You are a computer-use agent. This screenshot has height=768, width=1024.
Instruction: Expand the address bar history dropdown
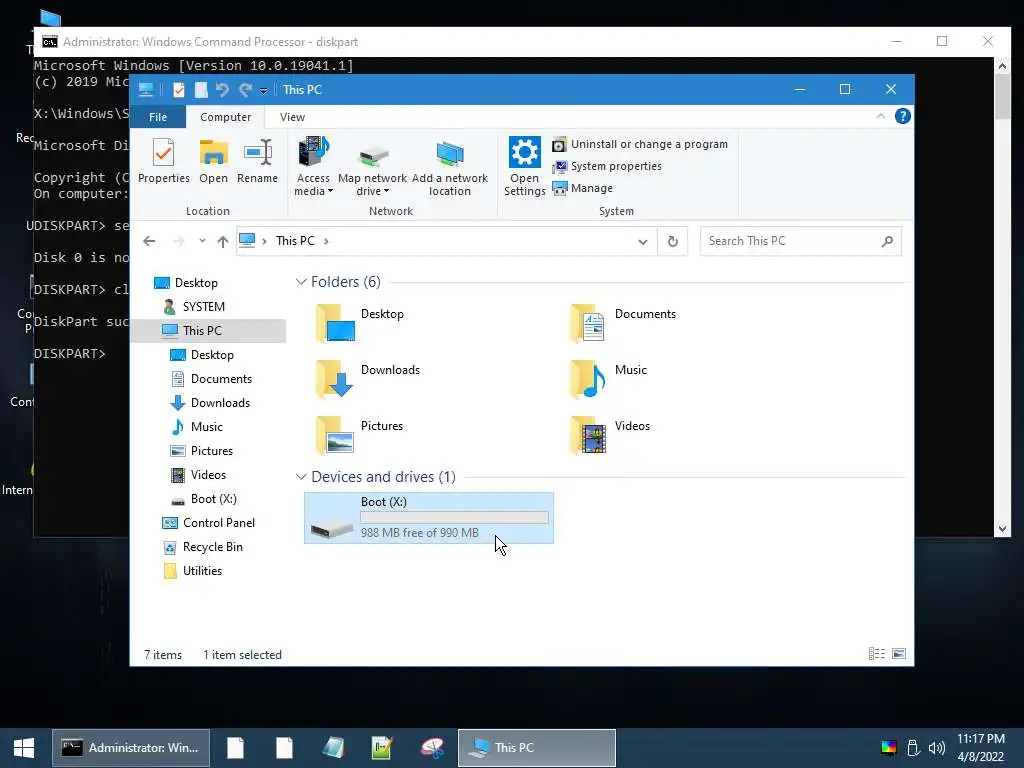click(643, 242)
